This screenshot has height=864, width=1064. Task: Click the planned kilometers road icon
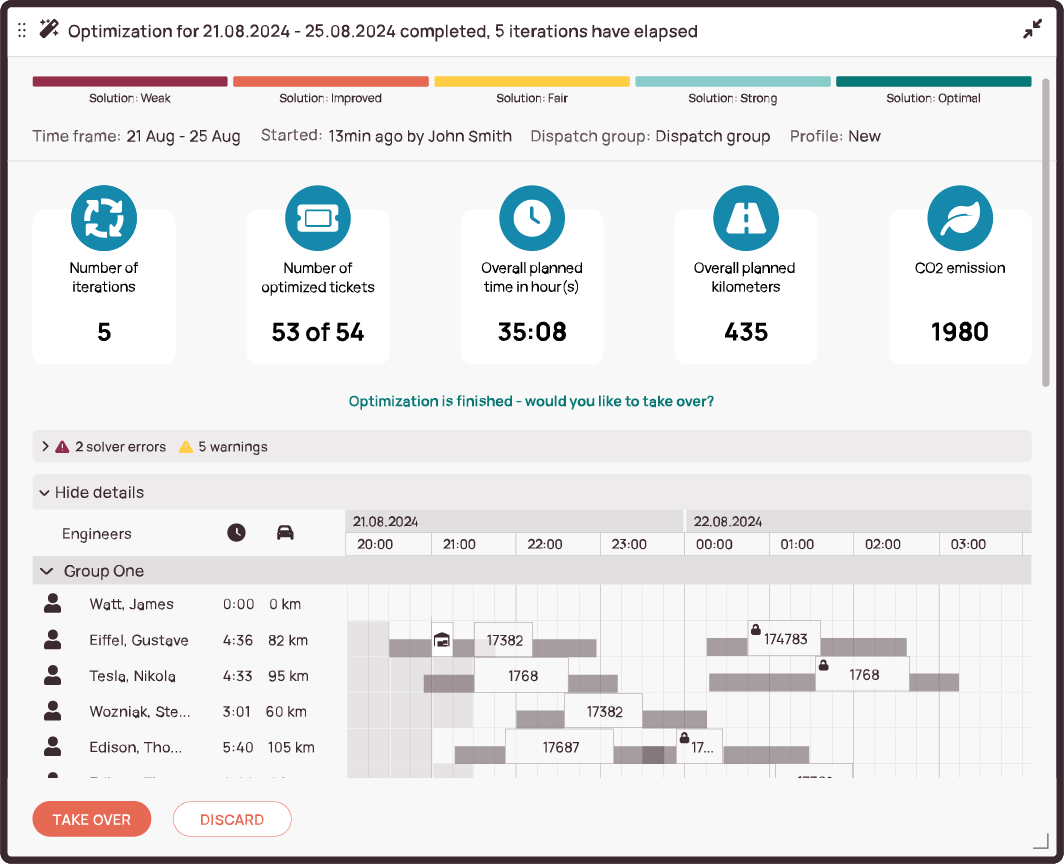pos(746,218)
